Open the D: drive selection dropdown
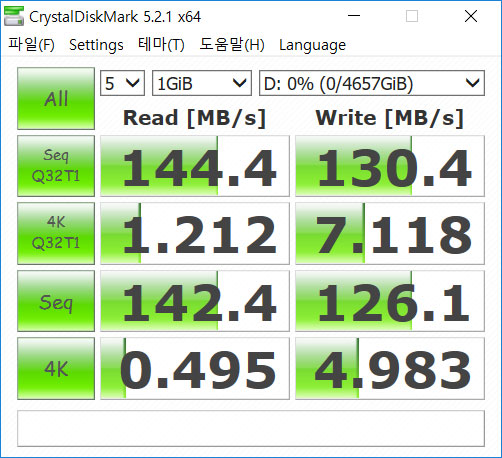Image resolution: width=502 pixels, height=458 pixels. click(372, 83)
